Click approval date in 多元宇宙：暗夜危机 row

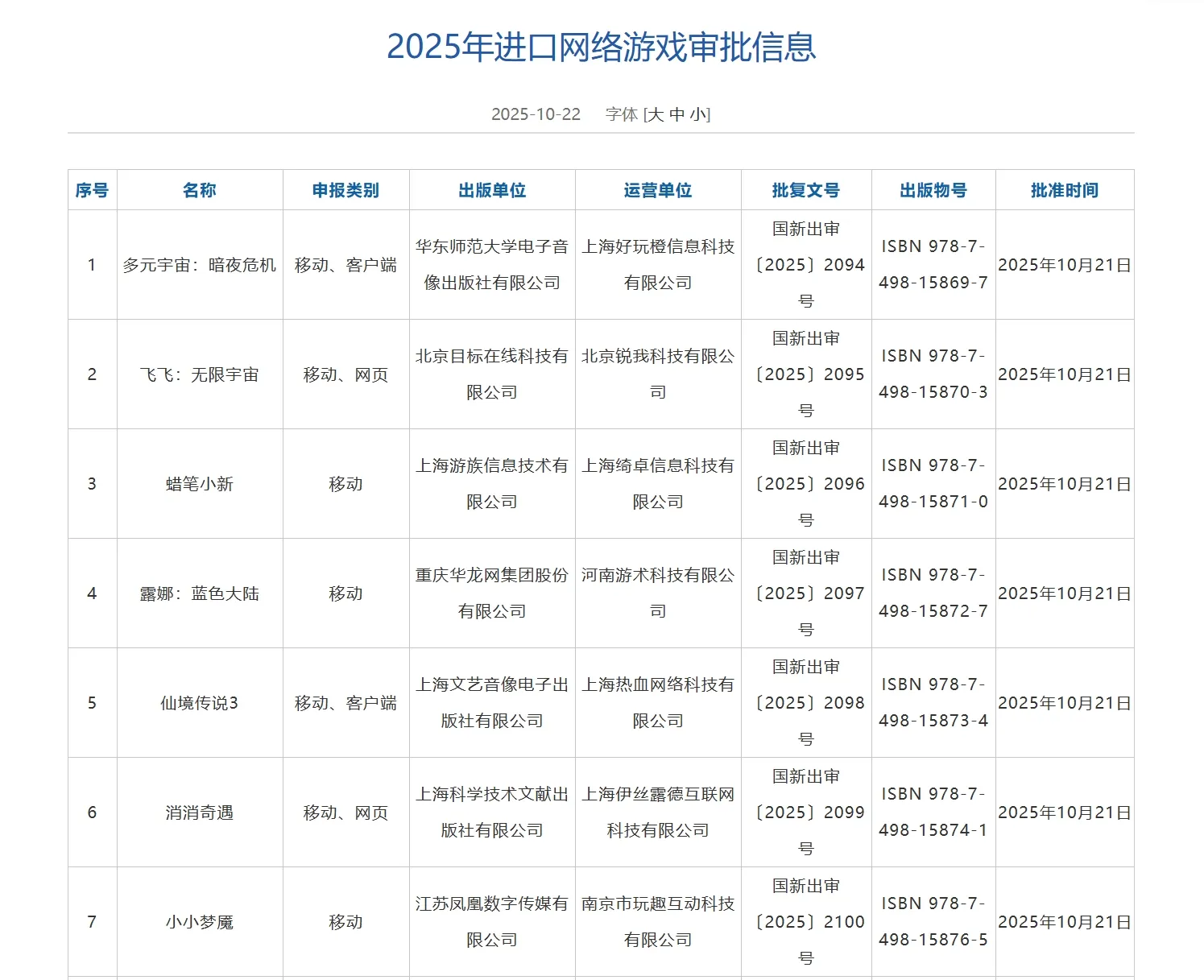tap(1065, 265)
